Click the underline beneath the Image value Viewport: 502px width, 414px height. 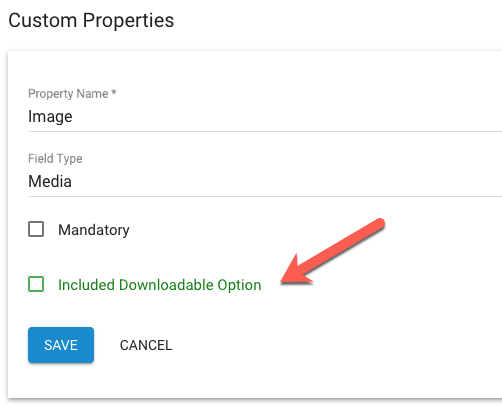(x=265, y=131)
